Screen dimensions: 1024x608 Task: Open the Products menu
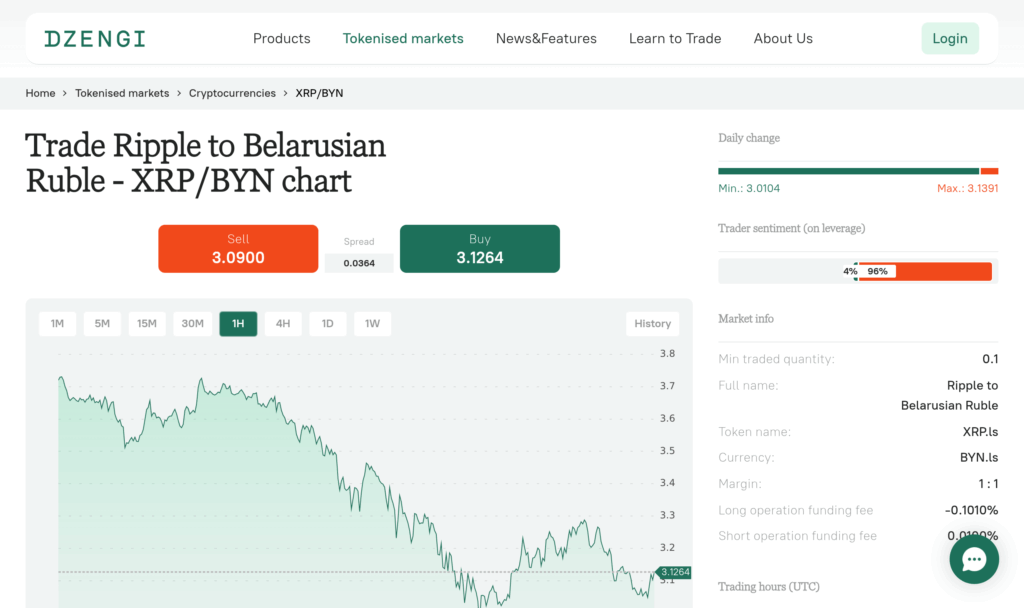281,39
